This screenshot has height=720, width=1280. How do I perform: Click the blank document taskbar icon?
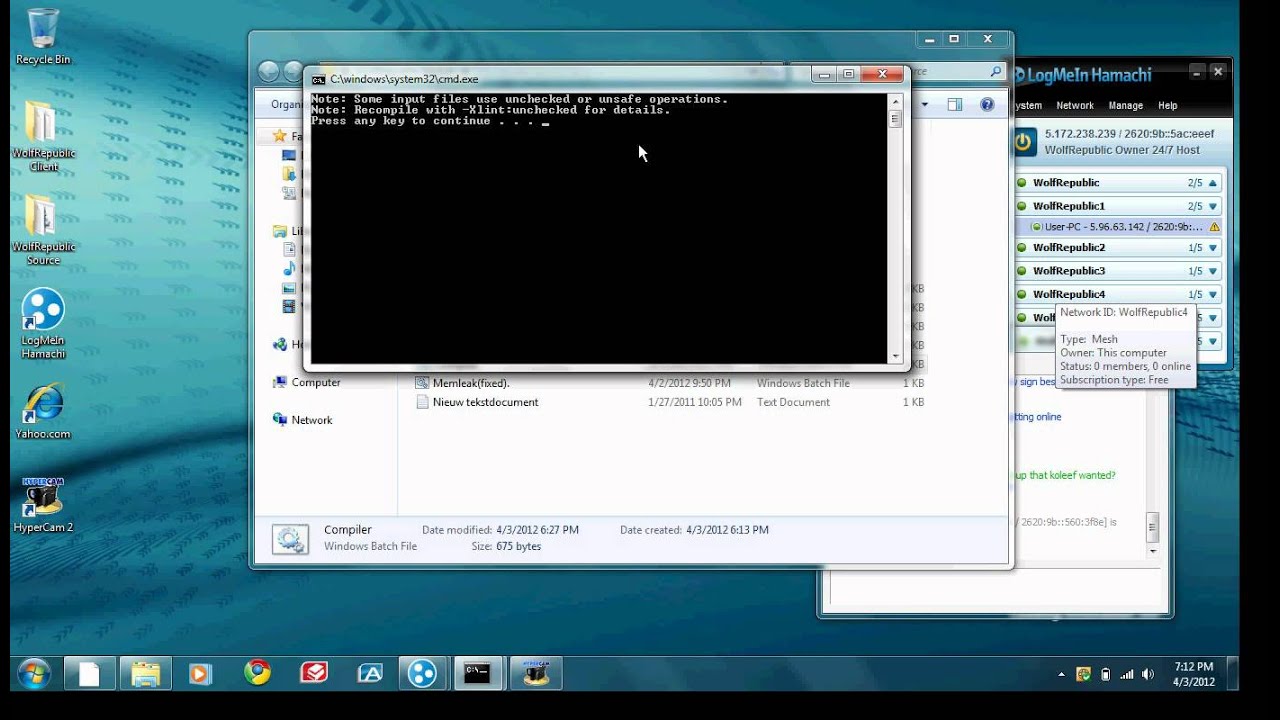click(x=89, y=674)
